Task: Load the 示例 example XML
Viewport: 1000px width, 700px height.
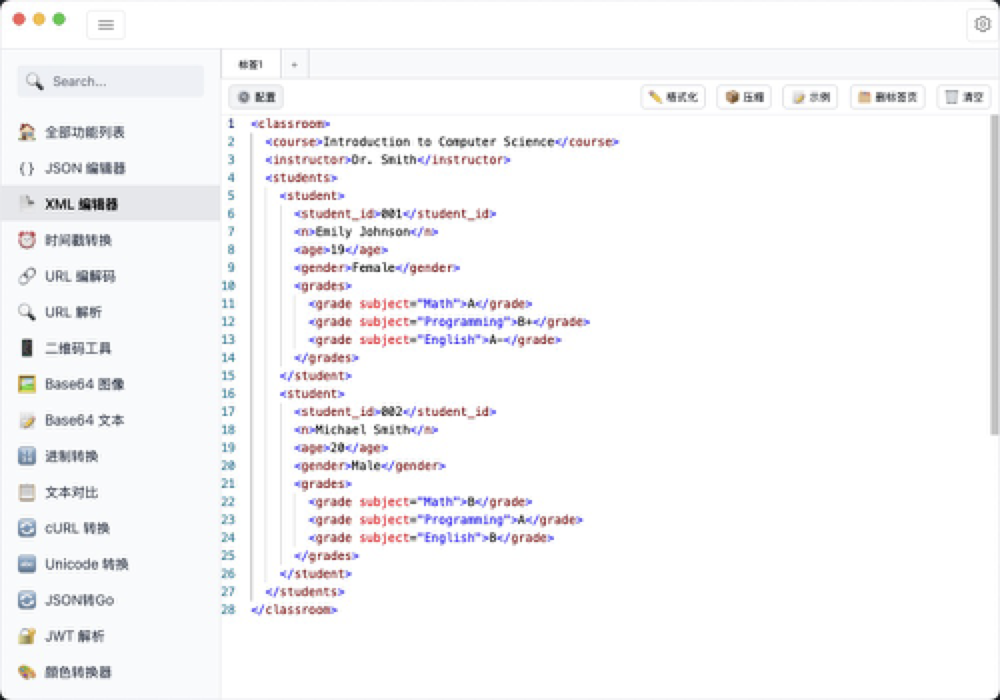Action: [x=809, y=96]
